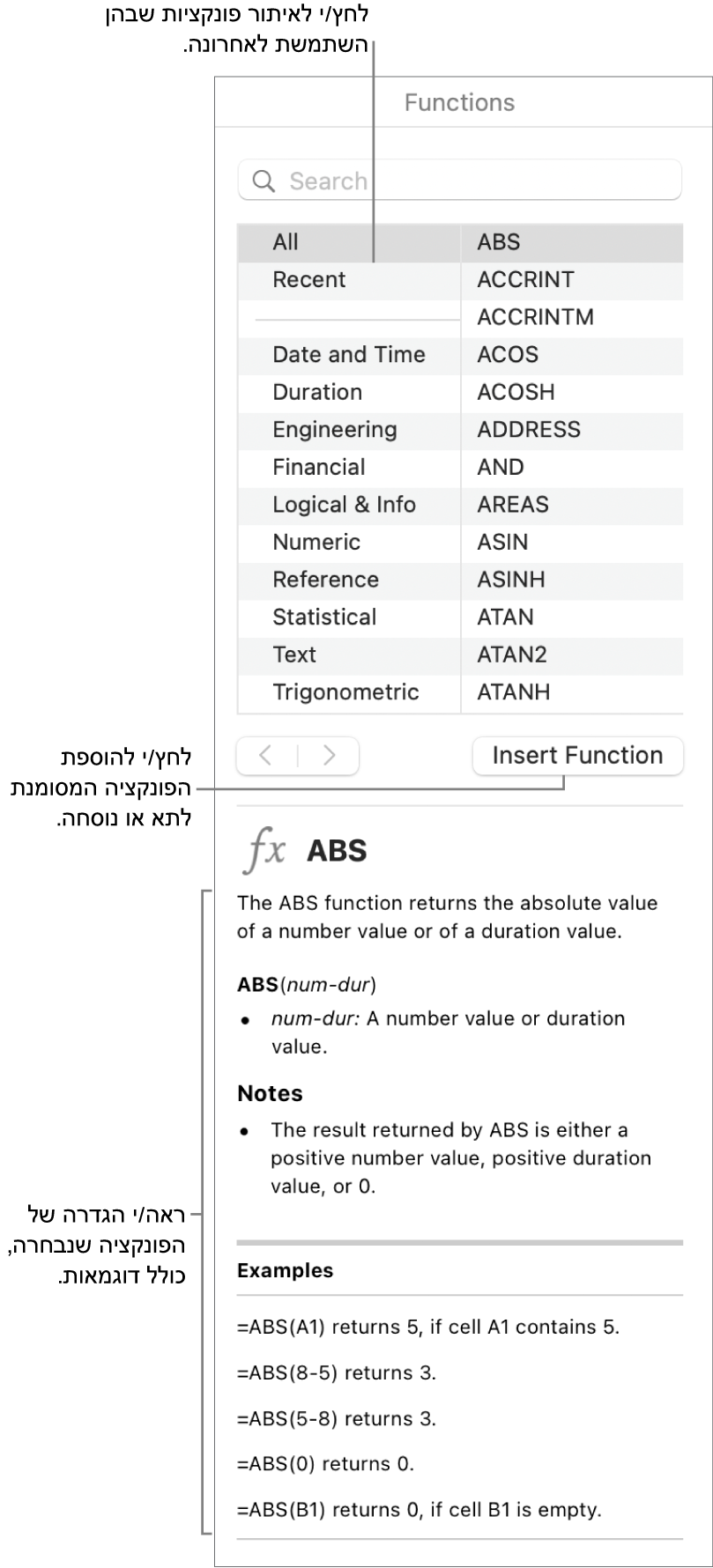Viewport: 713px width, 1568px height.
Task: Select the ADDRESS function
Action: tap(529, 430)
